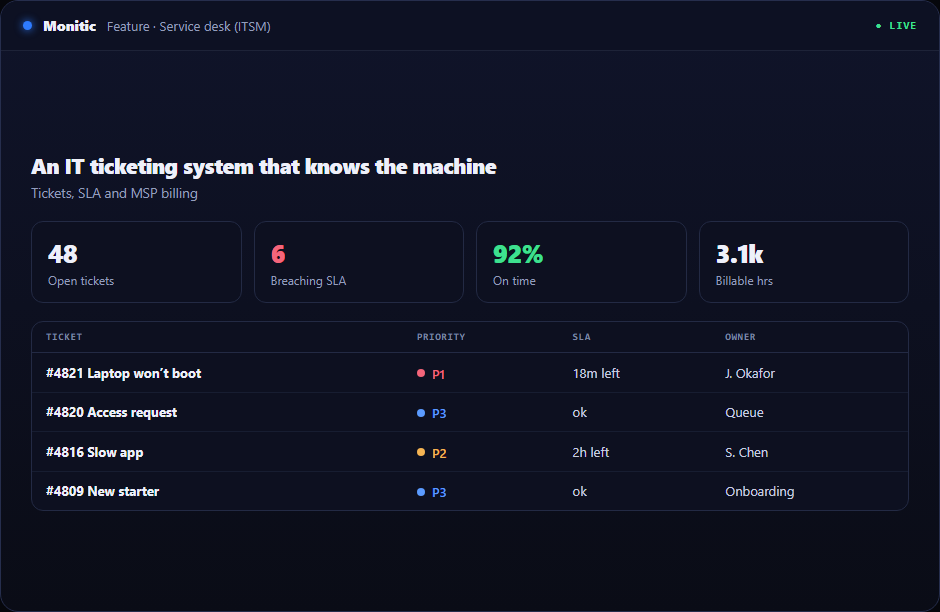Click the orange P2 priority dot
The width and height of the screenshot is (940, 612).
421,452
